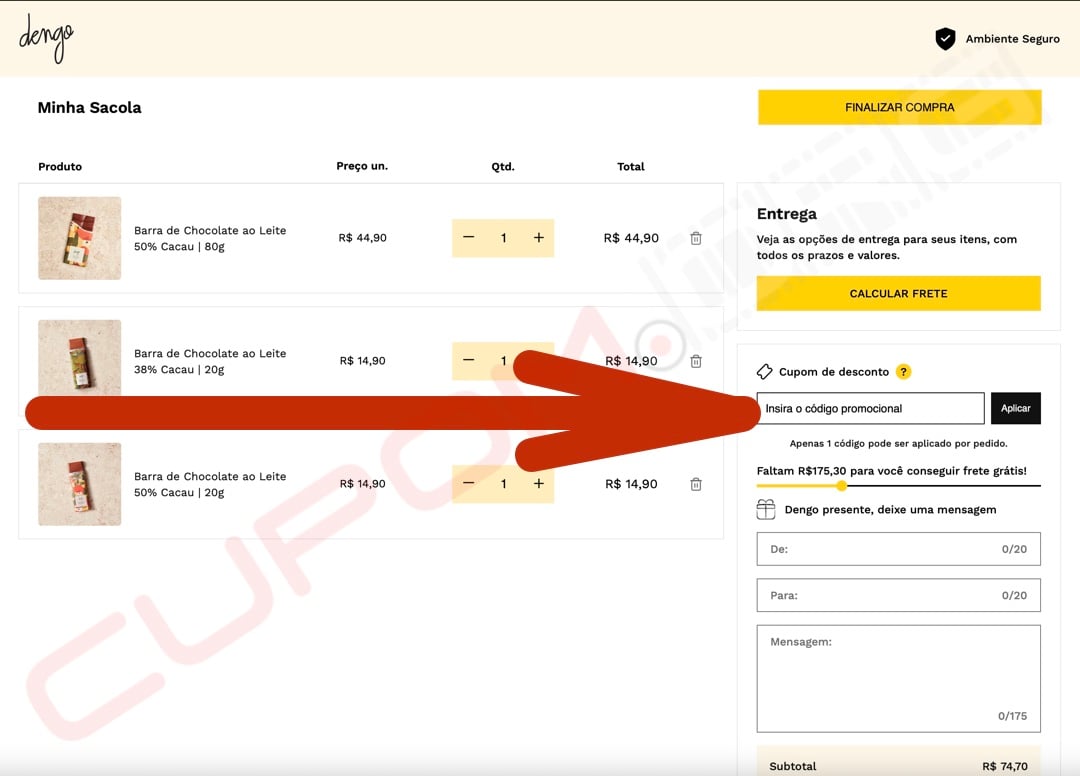Click the Minha Sacola heading

tap(90, 107)
